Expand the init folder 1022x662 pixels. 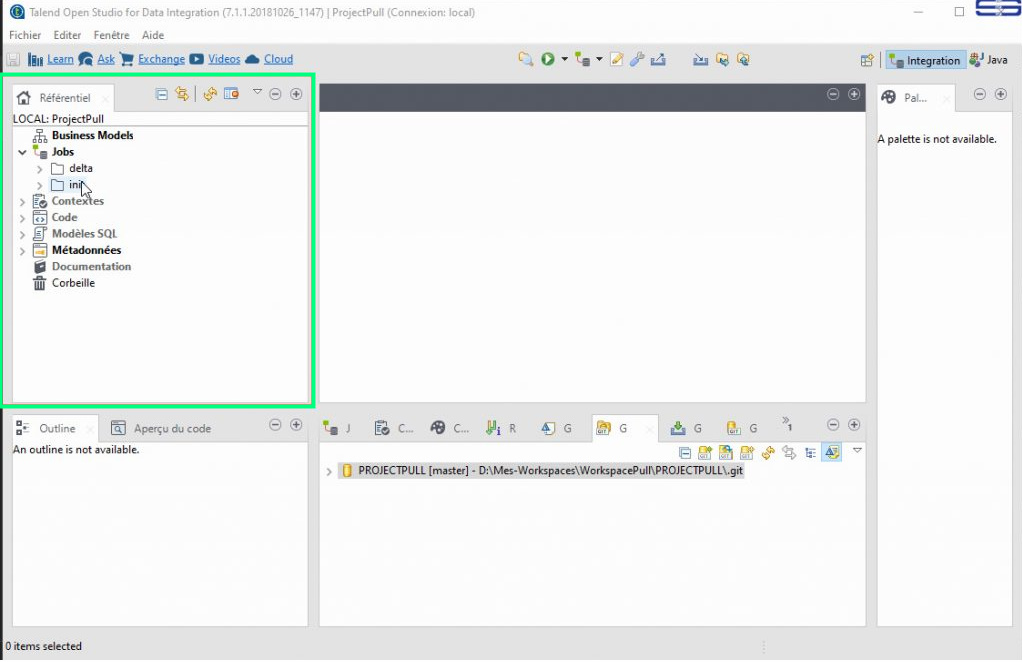point(39,186)
